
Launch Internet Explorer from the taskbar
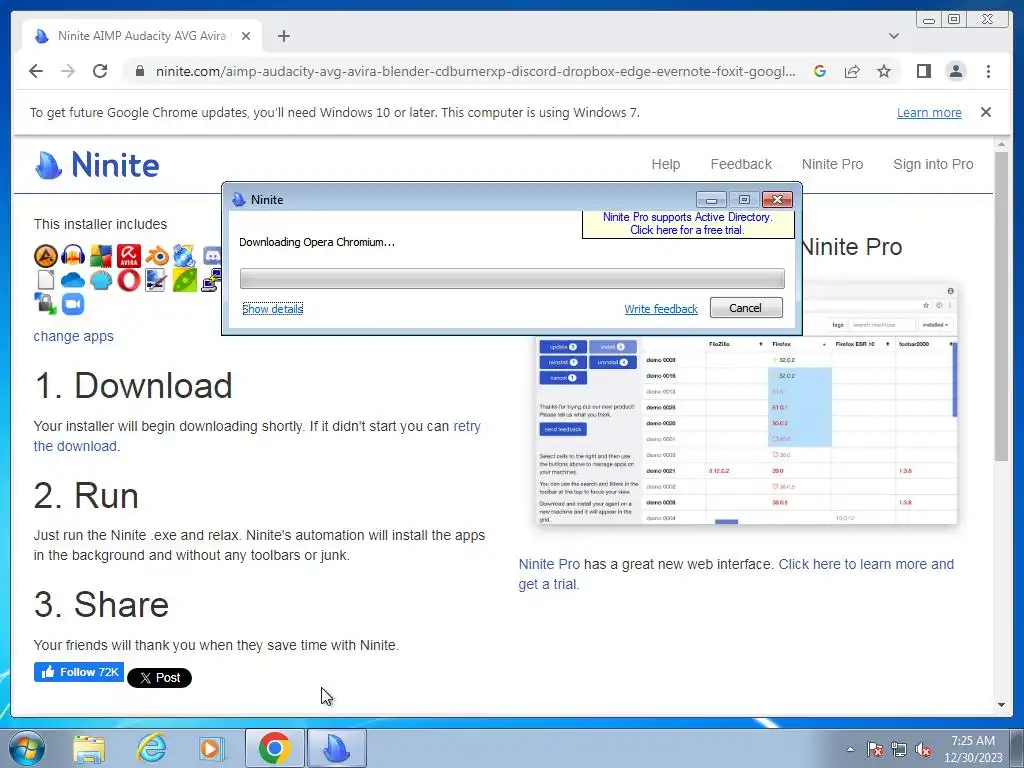(x=151, y=748)
